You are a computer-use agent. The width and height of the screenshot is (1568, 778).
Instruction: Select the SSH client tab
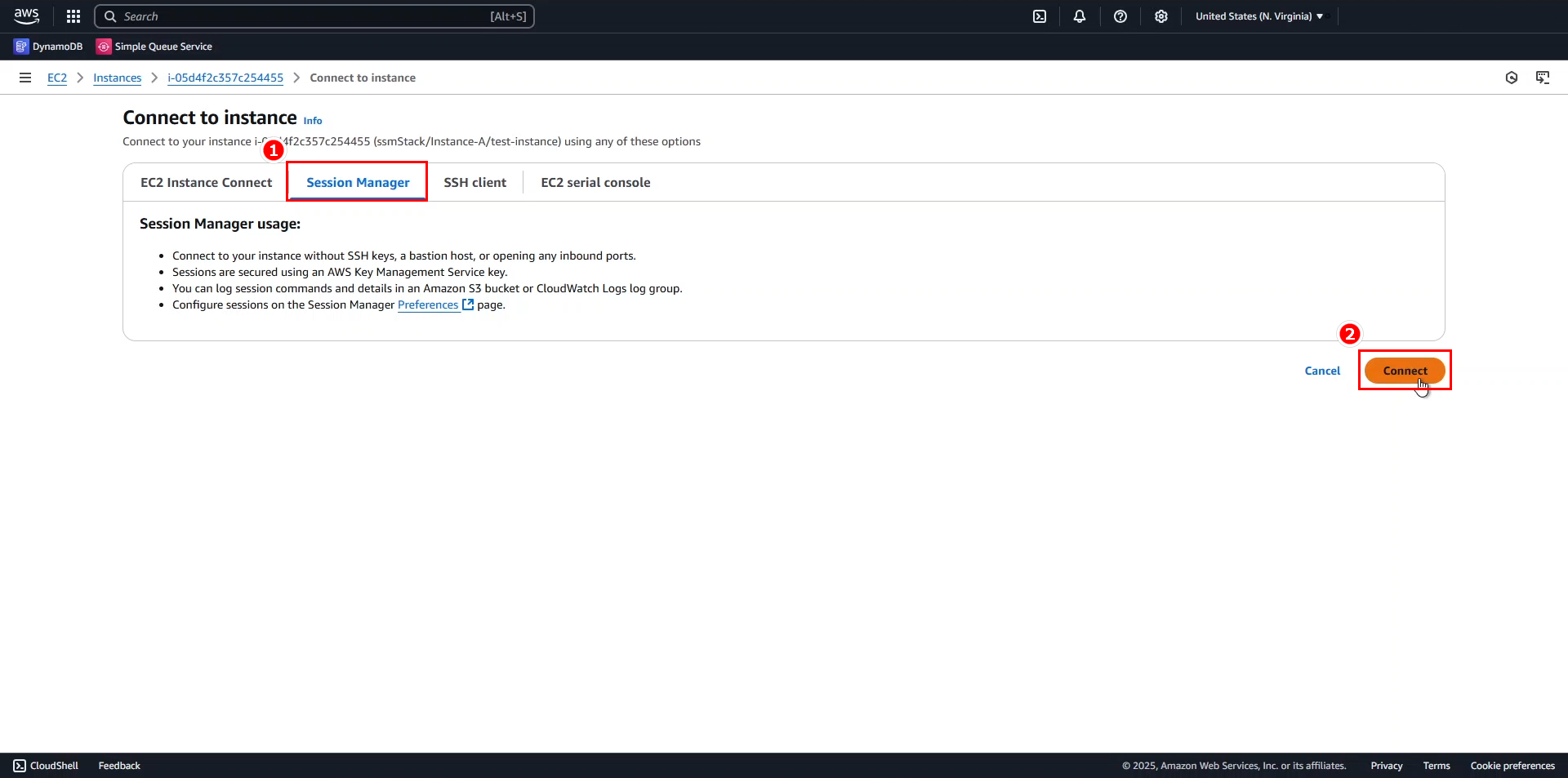coord(474,183)
